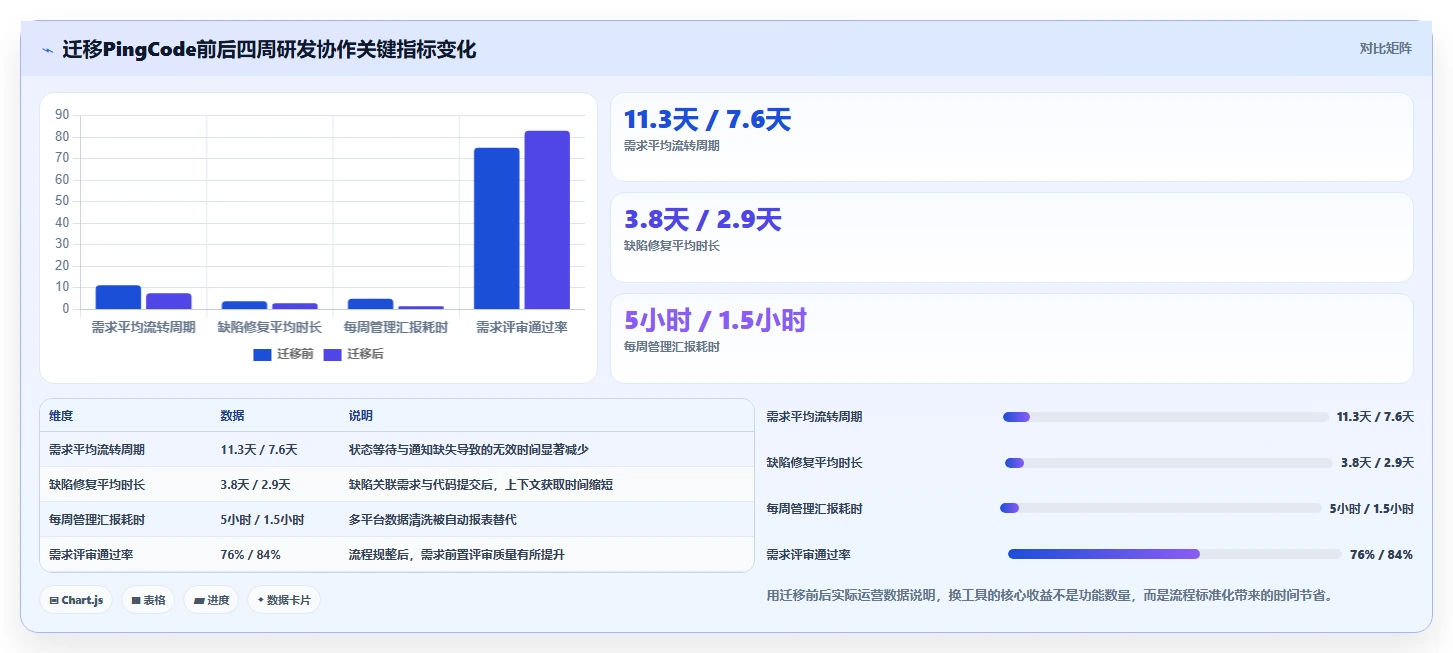Image resolution: width=1453 pixels, height=653 pixels.
Task: Click the chart x-axis label 需求评审通过率
Action: 522,327
